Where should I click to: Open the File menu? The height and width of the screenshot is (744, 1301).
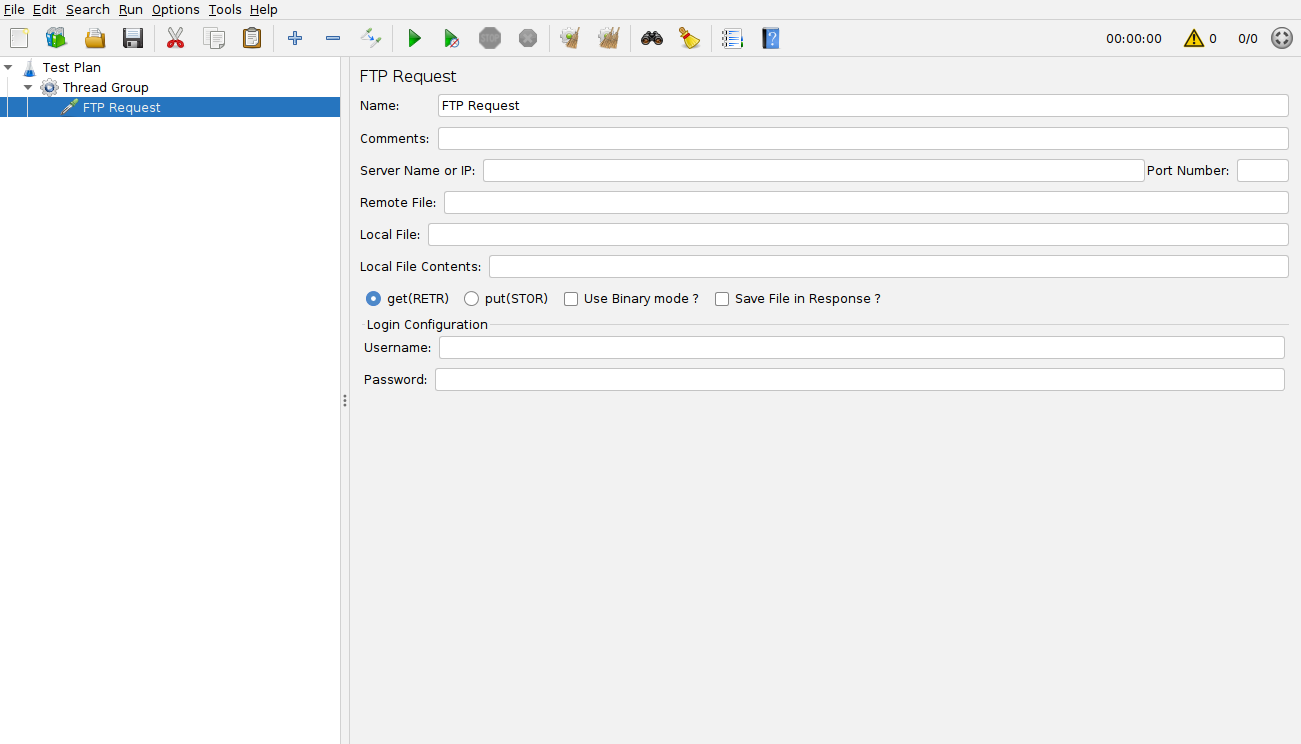point(14,9)
